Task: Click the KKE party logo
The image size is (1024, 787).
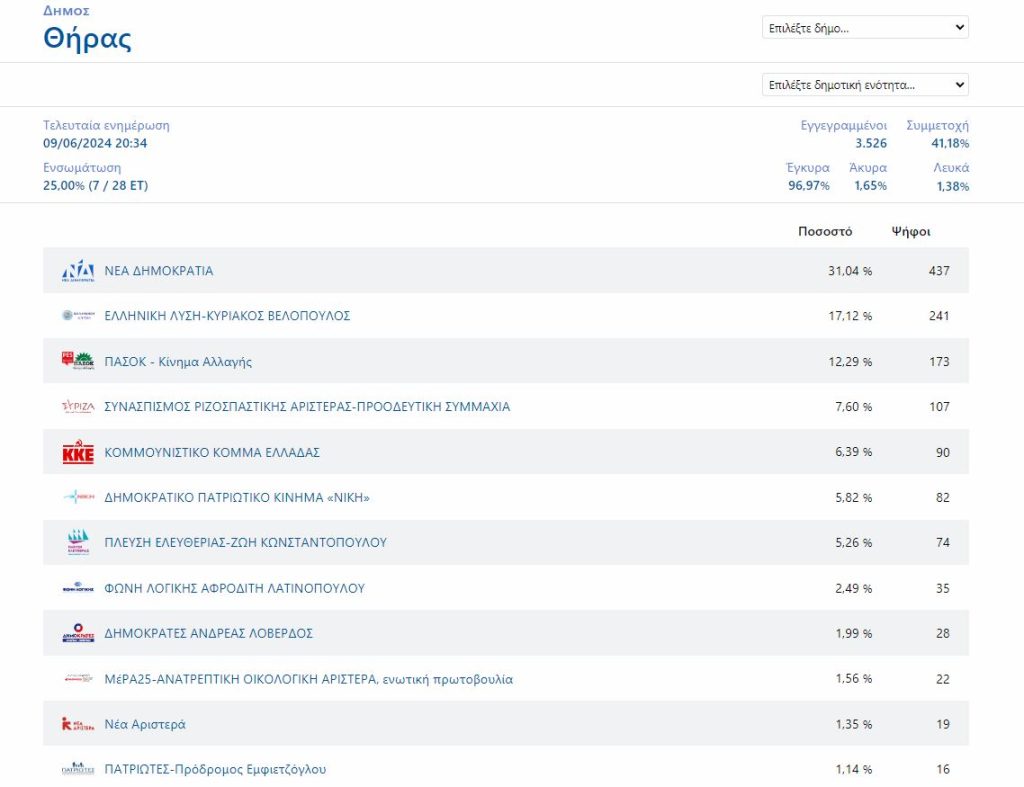Action: pyautogui.click(x=78, y=452)
